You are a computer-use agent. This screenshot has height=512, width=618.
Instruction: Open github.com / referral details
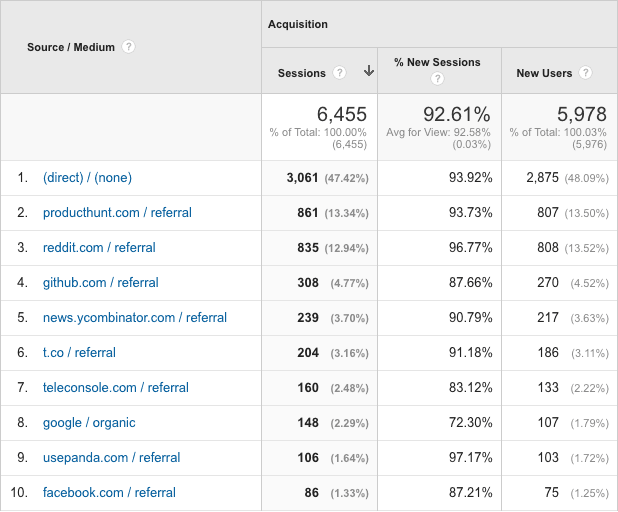tap(100, 283)
